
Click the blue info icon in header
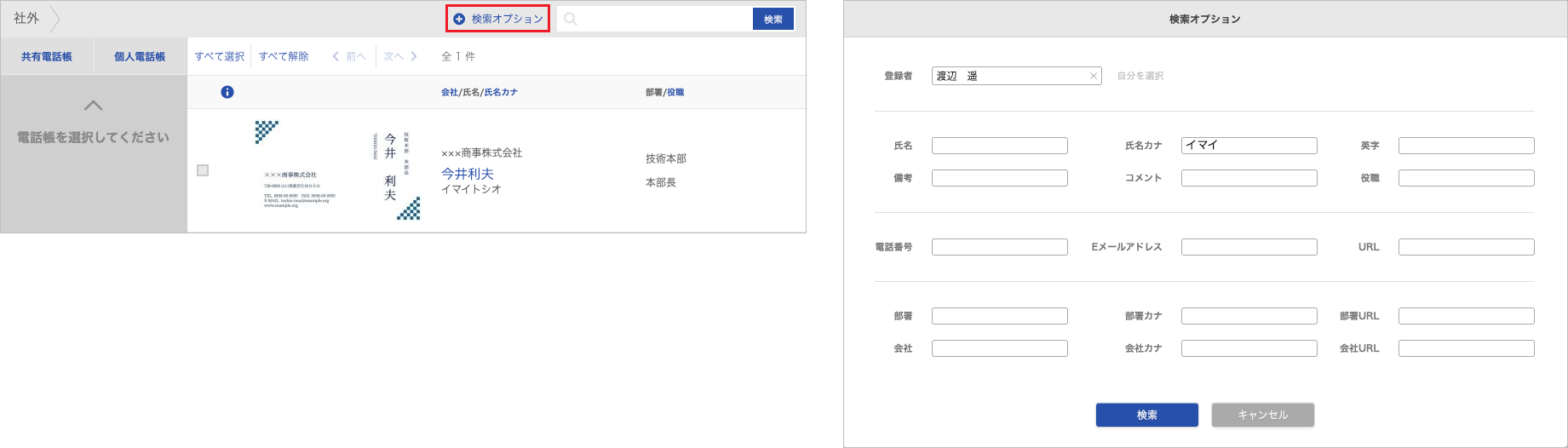coord(227,92)
